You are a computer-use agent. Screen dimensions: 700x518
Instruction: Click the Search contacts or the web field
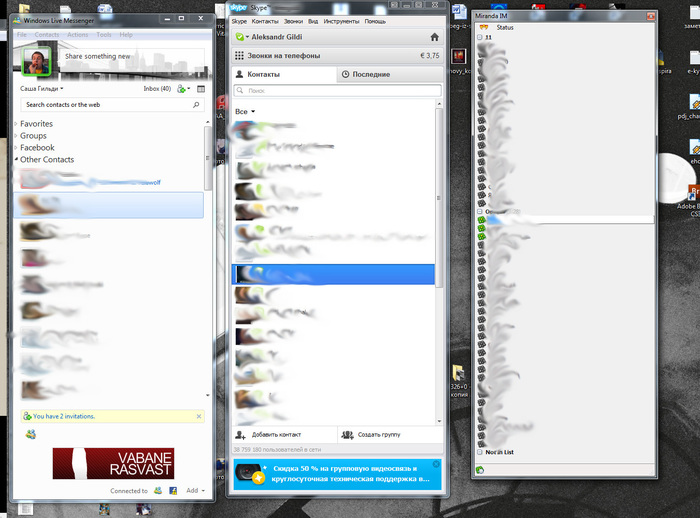tap(112, 104)
